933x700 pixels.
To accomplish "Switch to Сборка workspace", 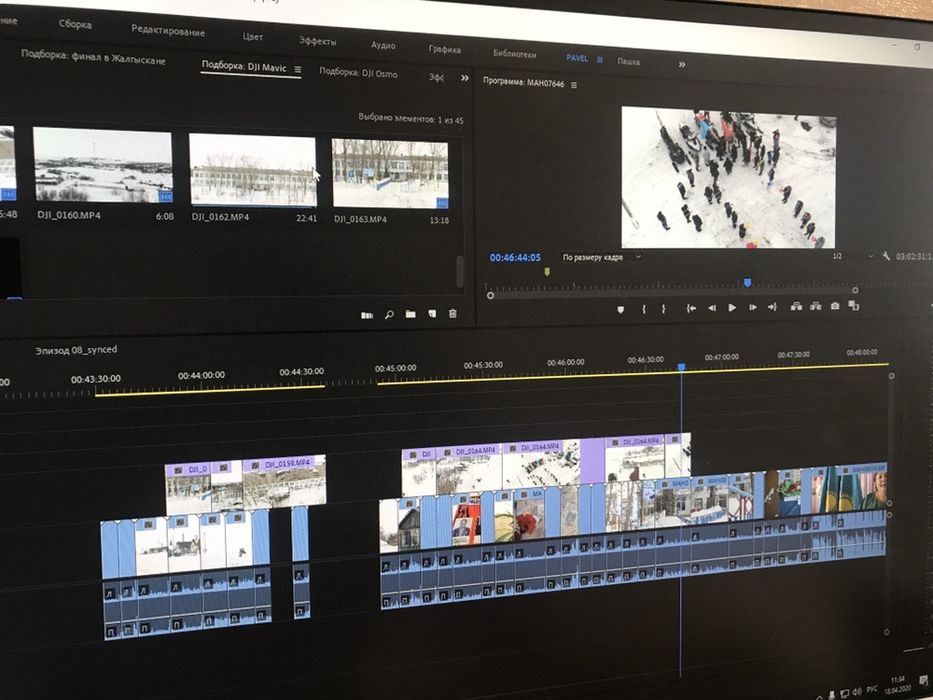I will pyautogui.click(x=75, y=24).
